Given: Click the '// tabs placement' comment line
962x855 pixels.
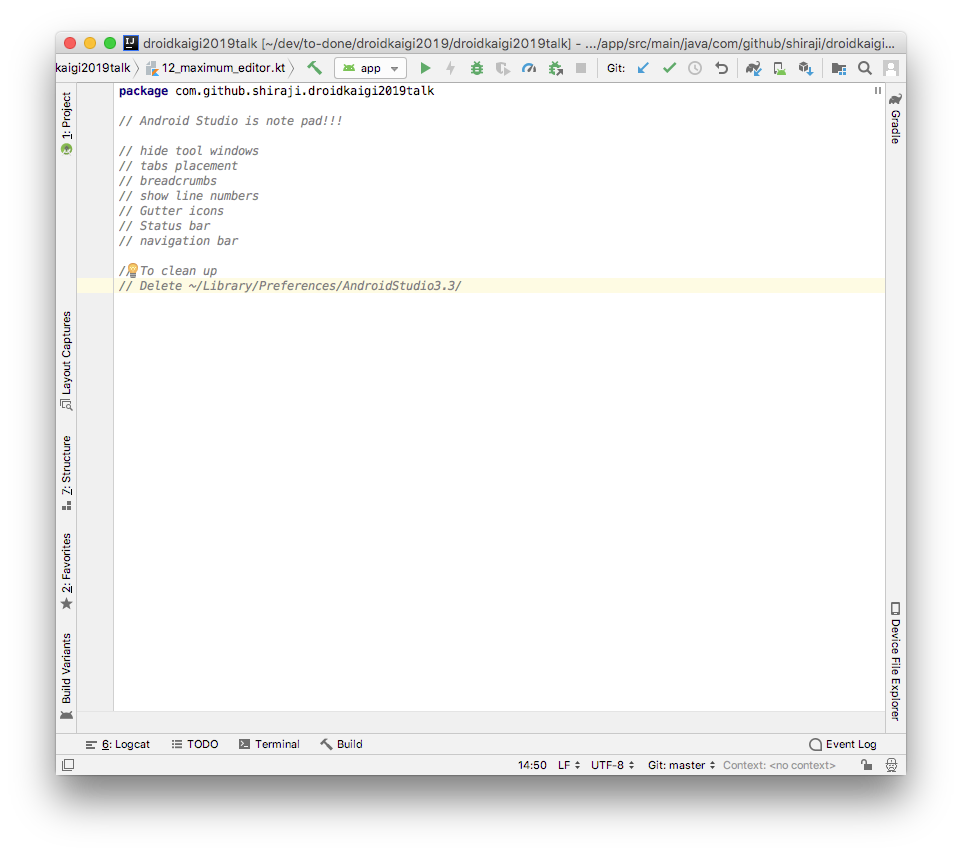Looking at the screenshot, I should tap(178, 166).
